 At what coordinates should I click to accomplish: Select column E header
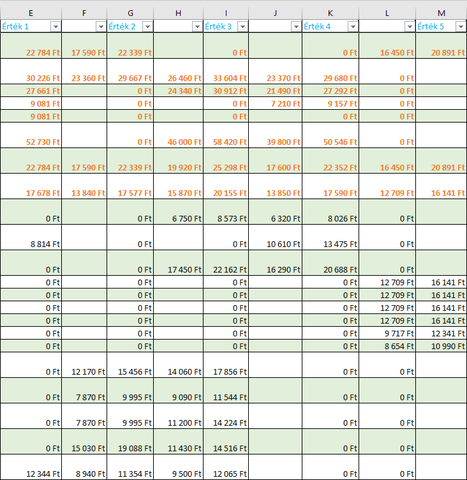pos(31,13)
